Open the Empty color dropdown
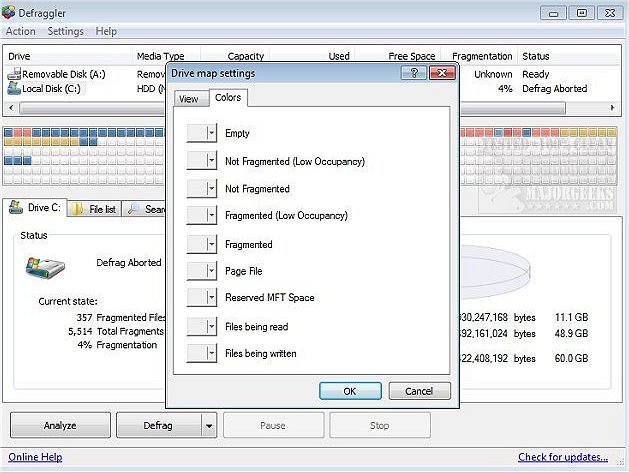629x473 pixels. click(202, 133)
